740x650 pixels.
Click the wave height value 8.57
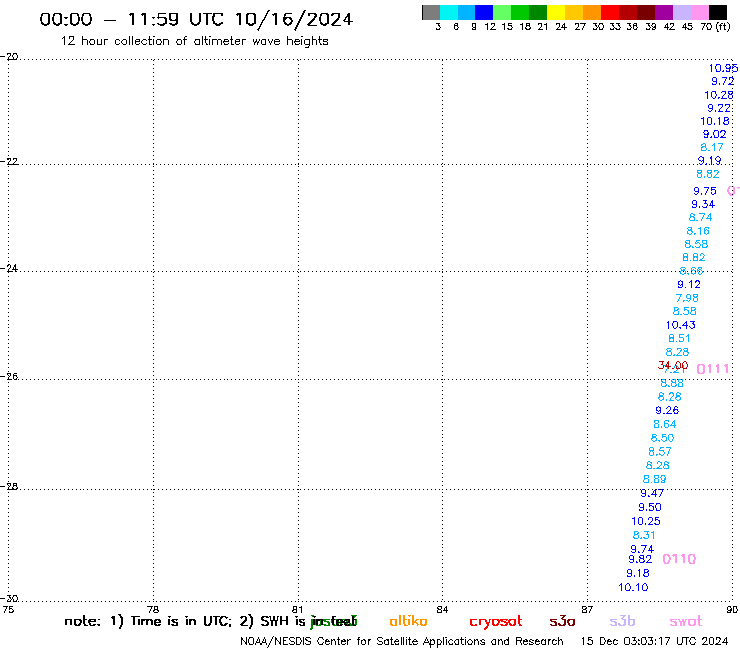coord(659,452)
